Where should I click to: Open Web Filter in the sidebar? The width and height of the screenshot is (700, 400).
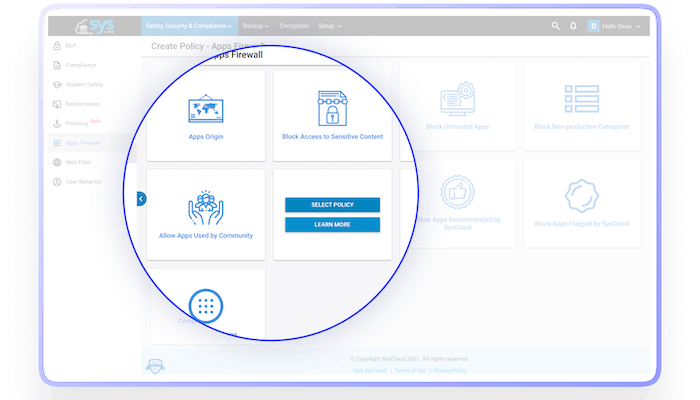pos(78,162)
